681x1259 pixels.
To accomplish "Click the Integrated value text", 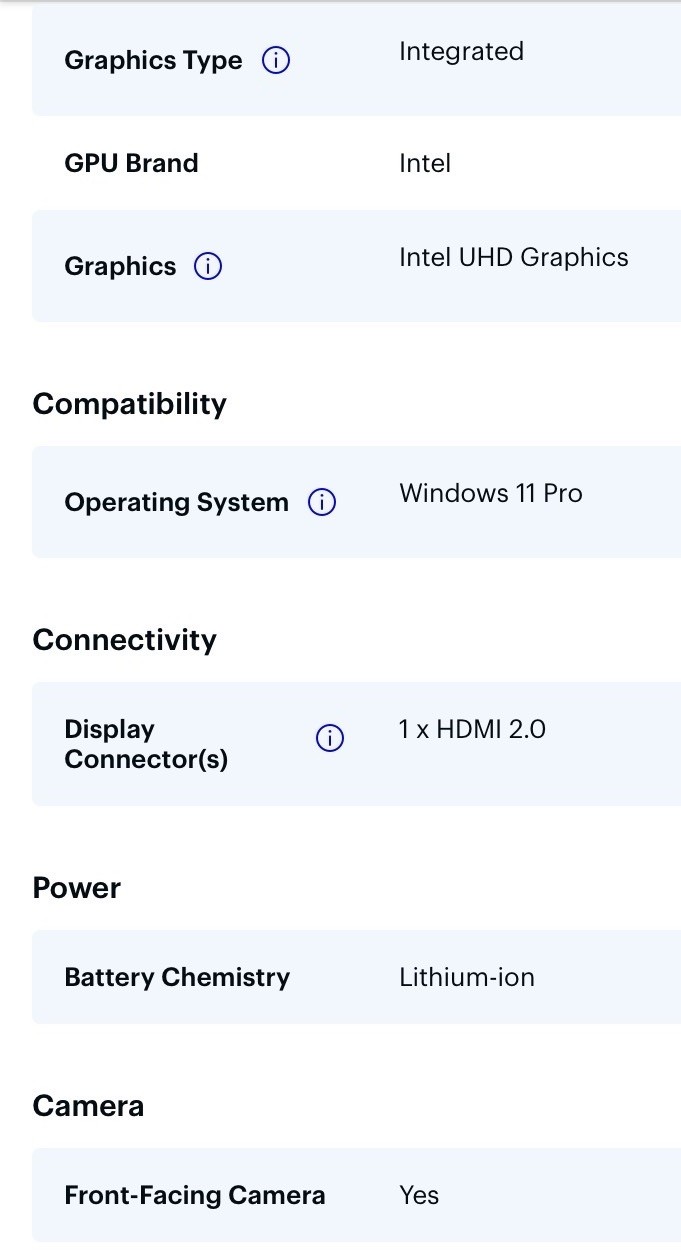I will (461, 52).
